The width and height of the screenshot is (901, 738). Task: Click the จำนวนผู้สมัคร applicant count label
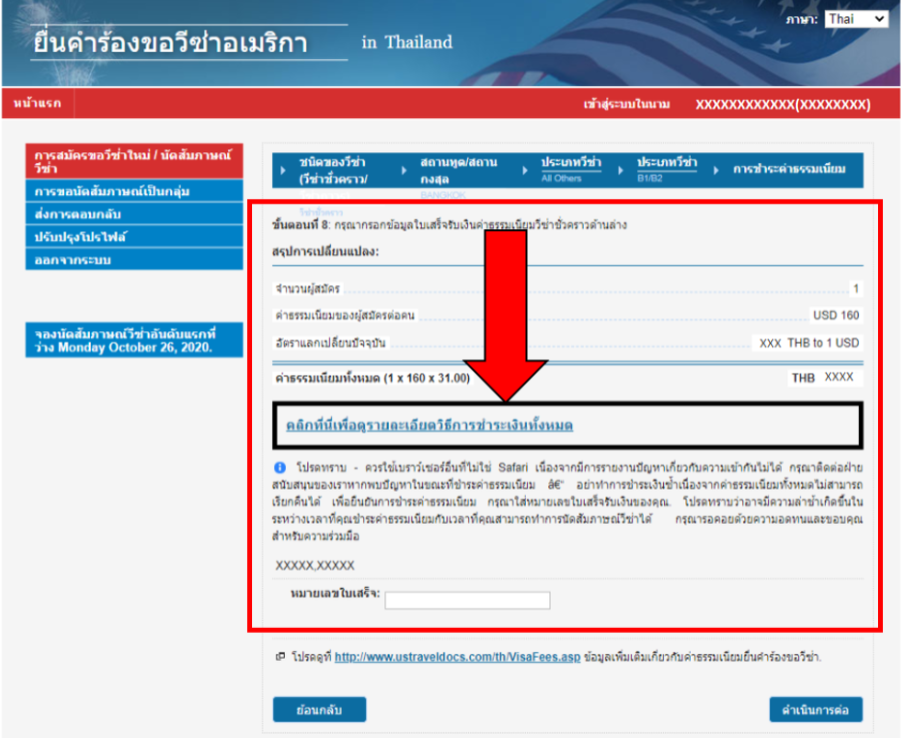tap(308, 289)
